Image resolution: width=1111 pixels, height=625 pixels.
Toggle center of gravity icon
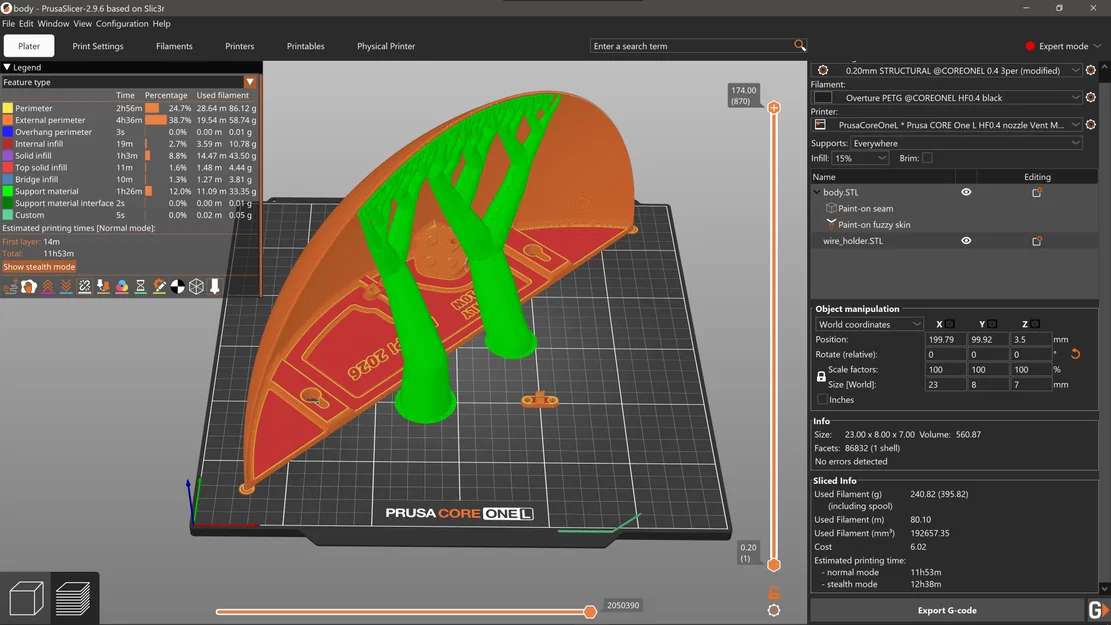coord(178,286)
